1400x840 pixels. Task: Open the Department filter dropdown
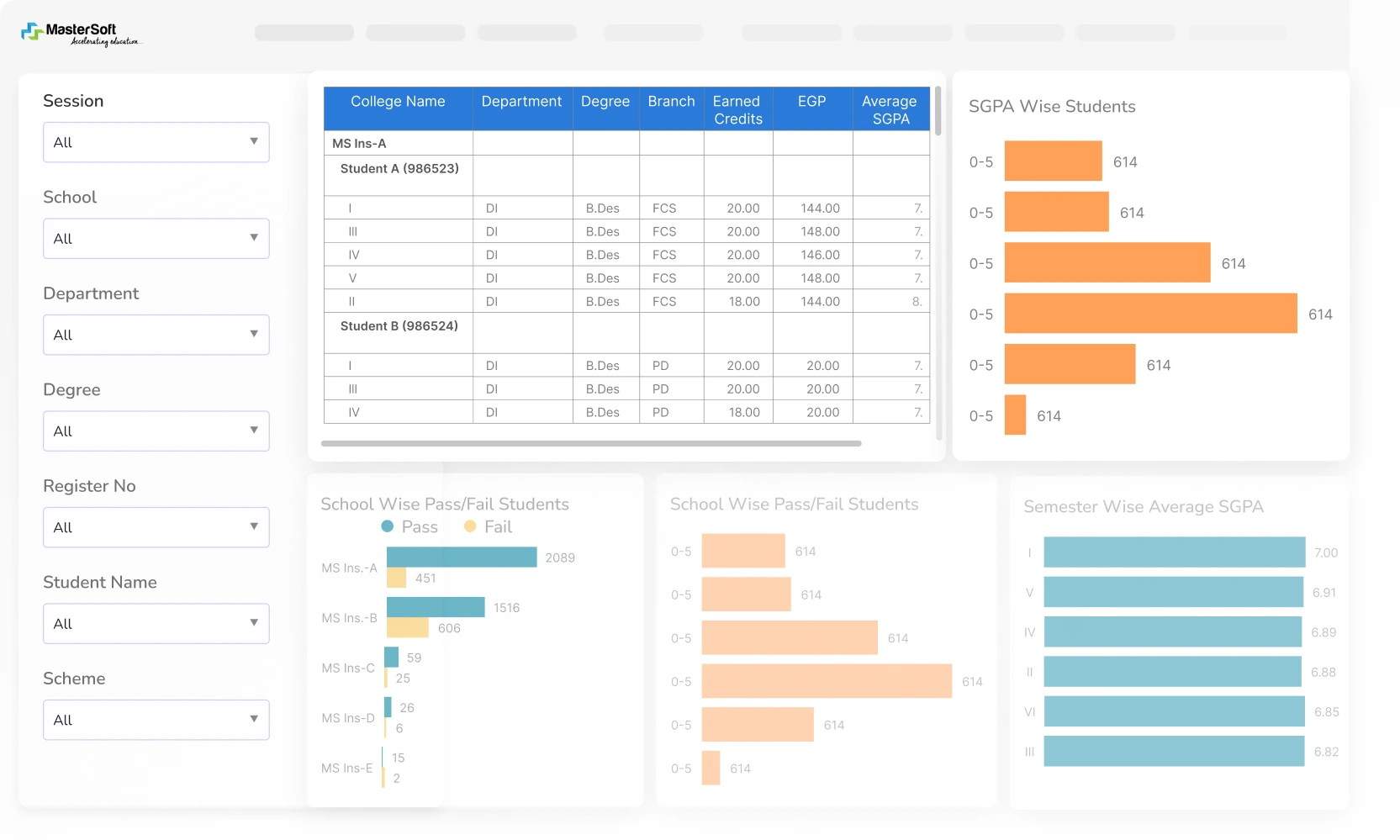tap(155, 335)
